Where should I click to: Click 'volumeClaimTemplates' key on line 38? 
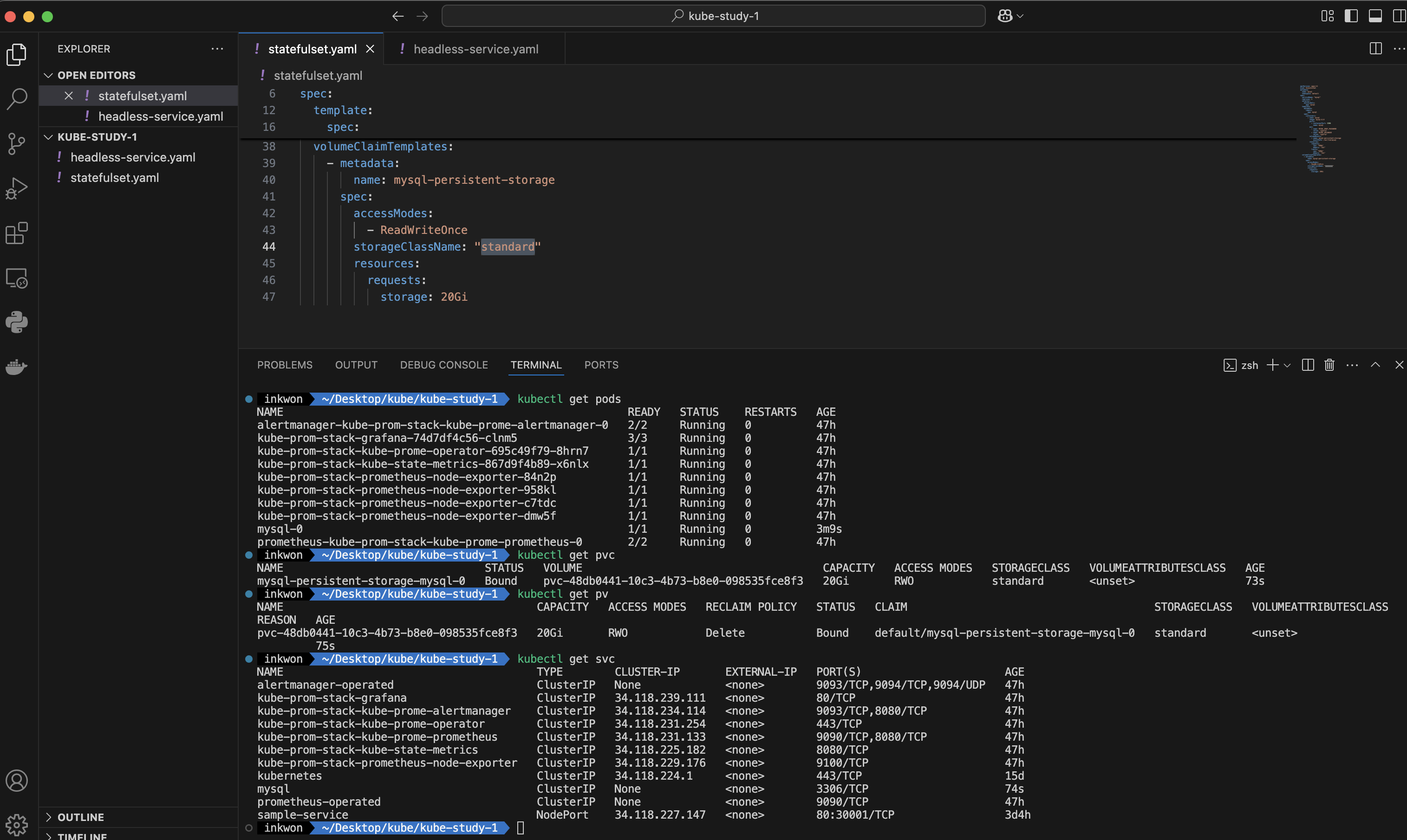coord(380,147)
